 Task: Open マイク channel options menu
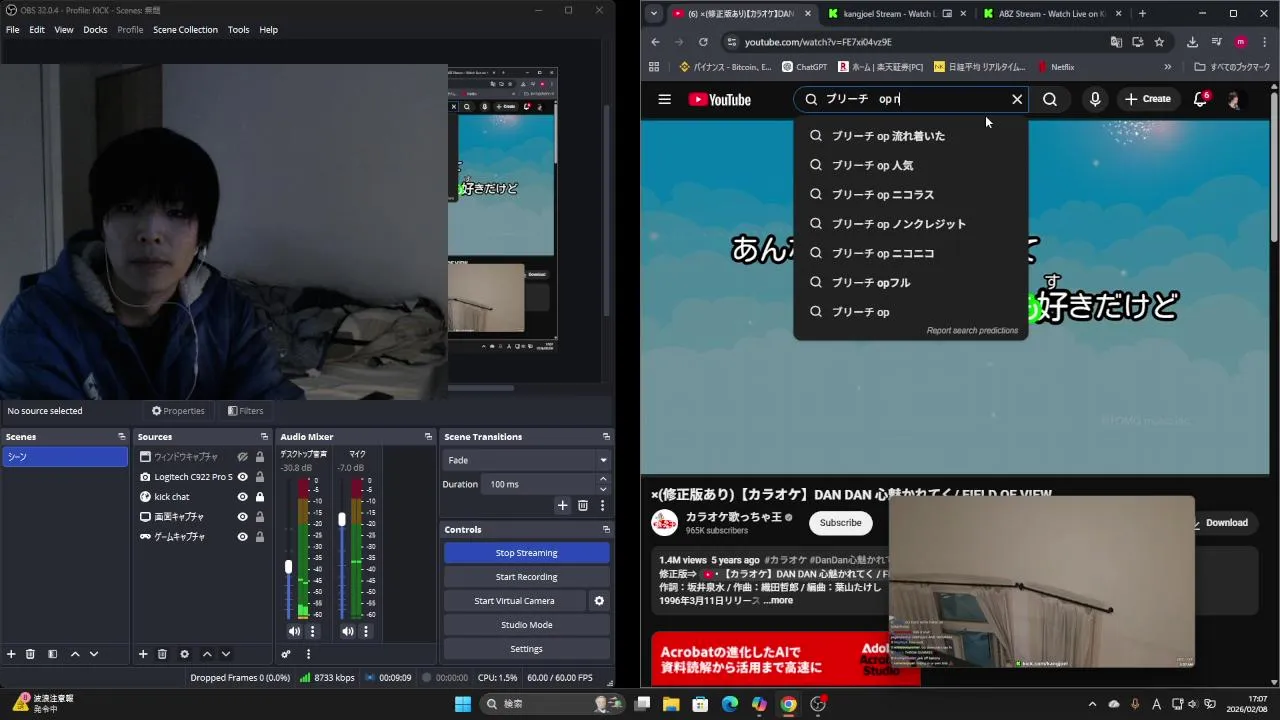point(366,631)
